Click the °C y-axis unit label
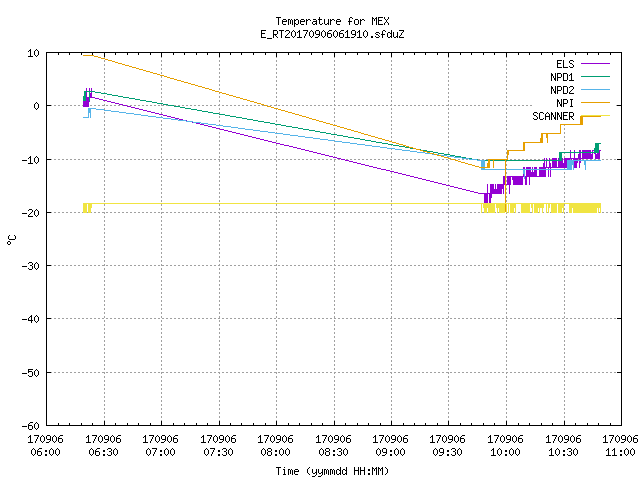The height and width of the screenshot is (480, 640). pos(11,240)
